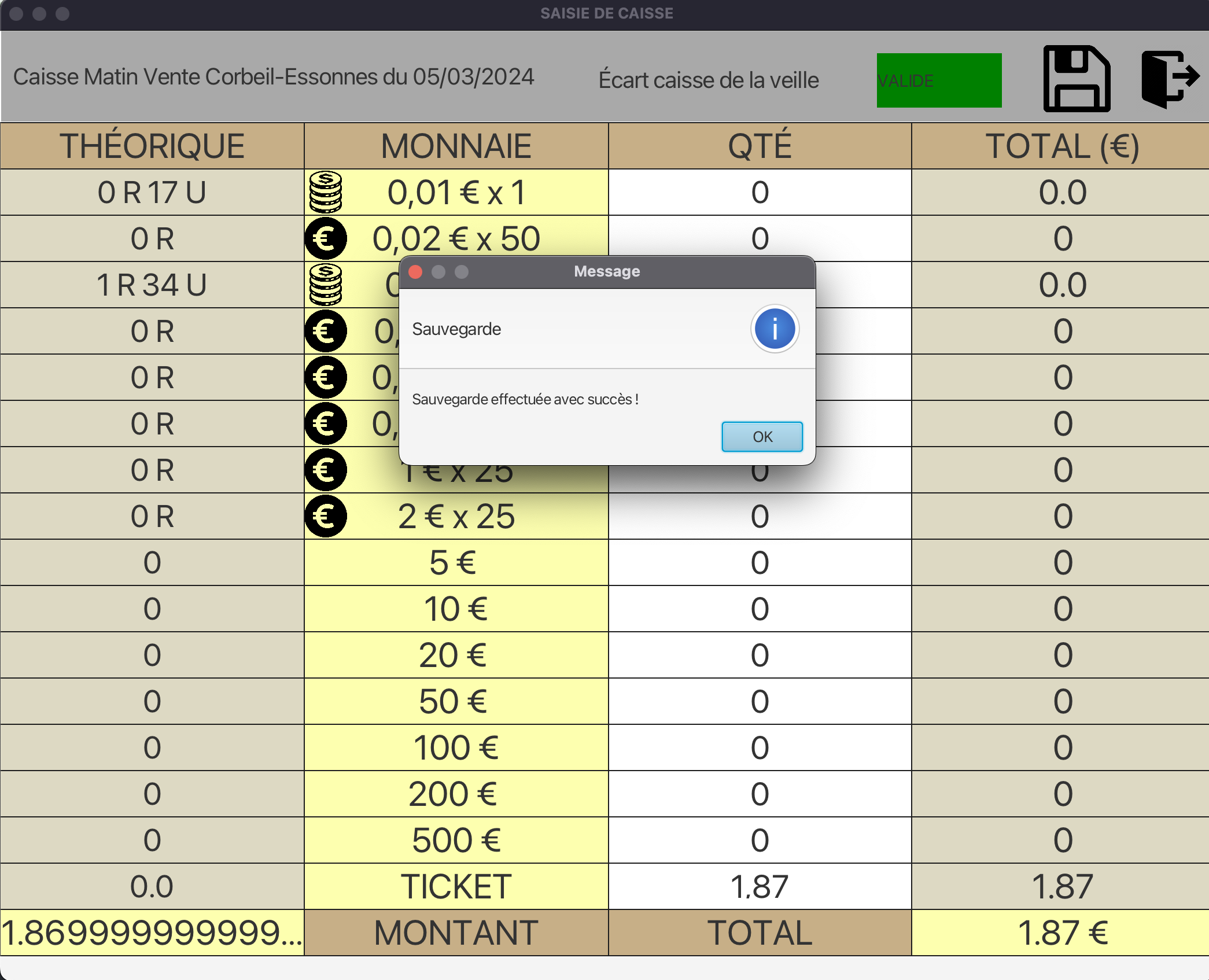Click the 1.869999999999 montant cell

coord(152,932)
